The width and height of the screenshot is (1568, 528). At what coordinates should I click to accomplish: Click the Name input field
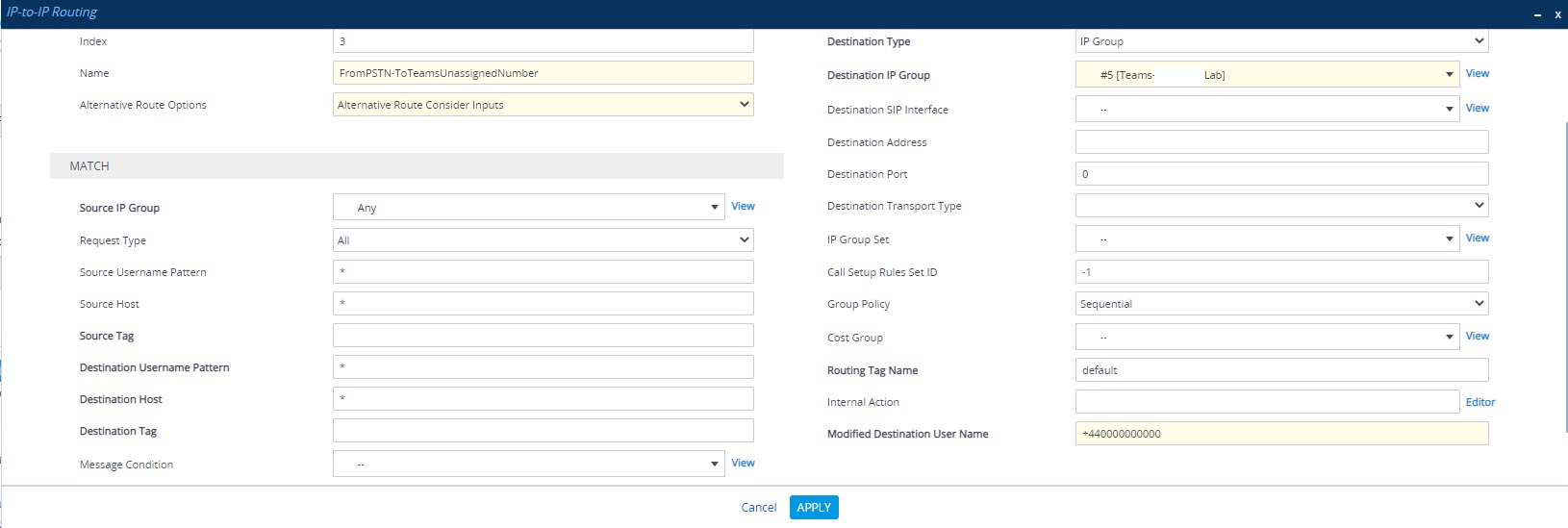(543, 73)
